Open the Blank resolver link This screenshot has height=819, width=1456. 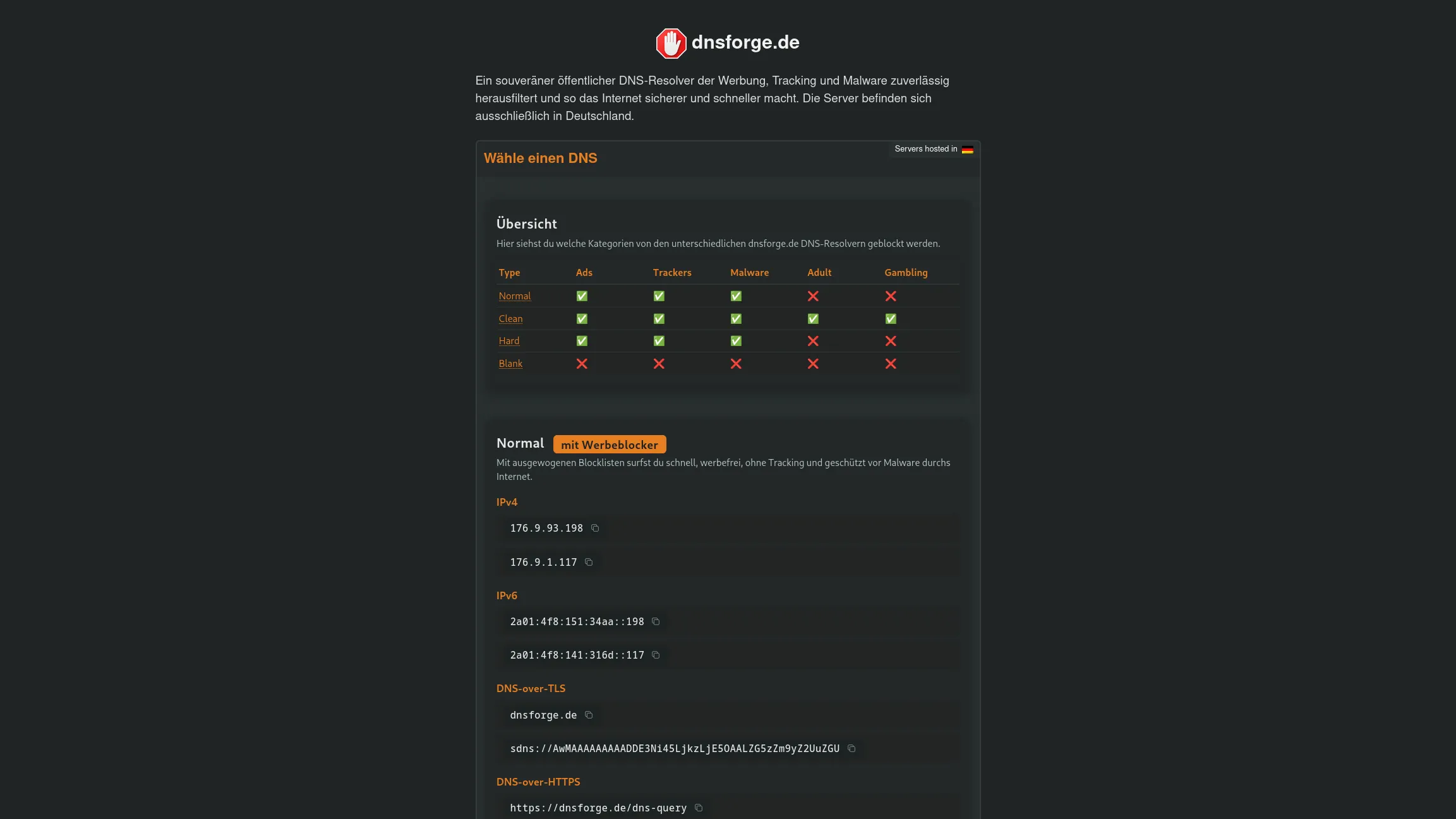(x=510, y=363)
